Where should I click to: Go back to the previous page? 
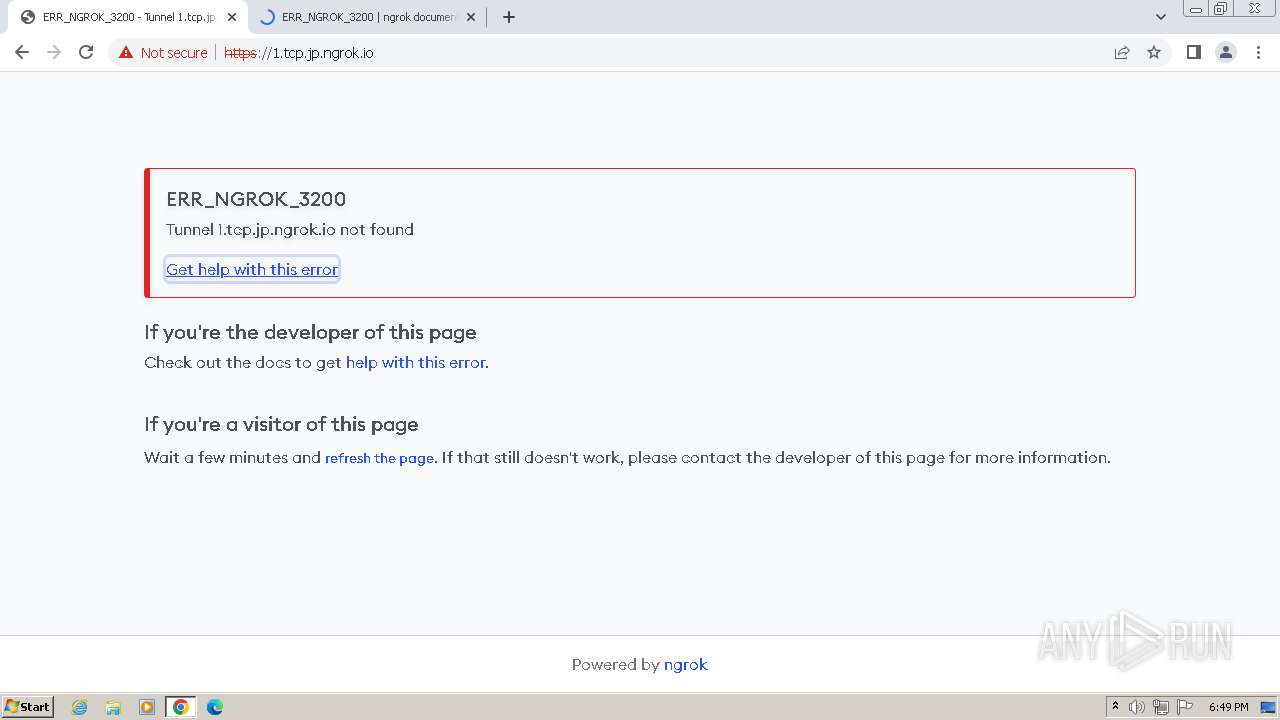point(22,52)
